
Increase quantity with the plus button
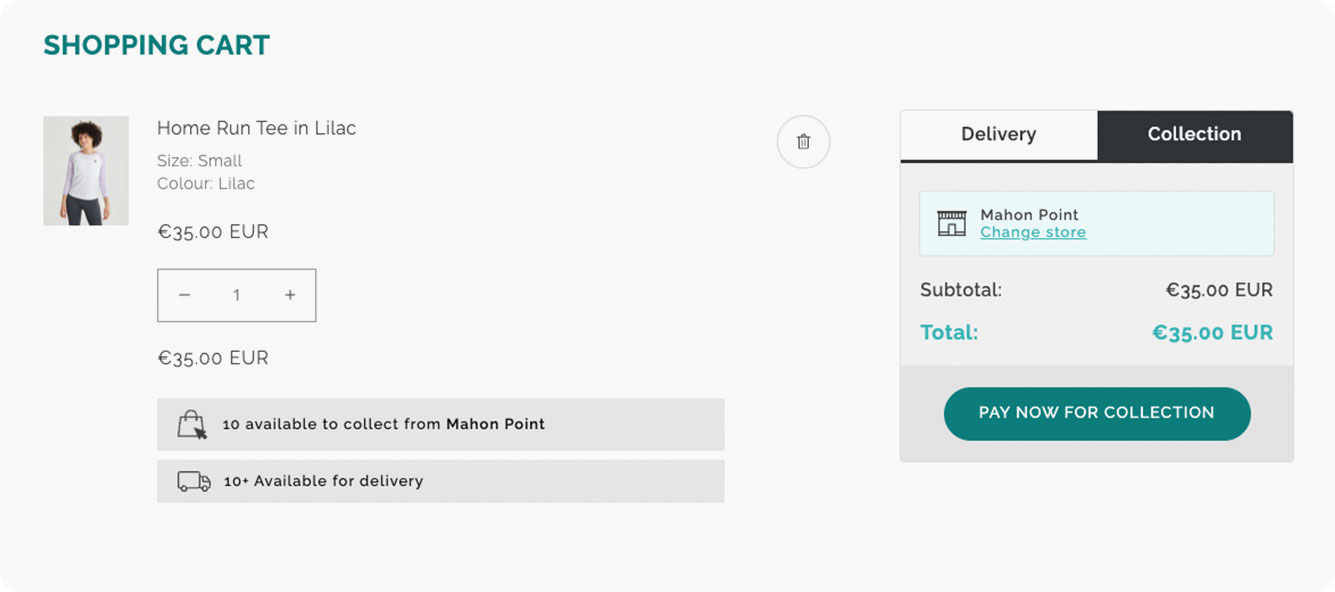(x=290, y=295)
